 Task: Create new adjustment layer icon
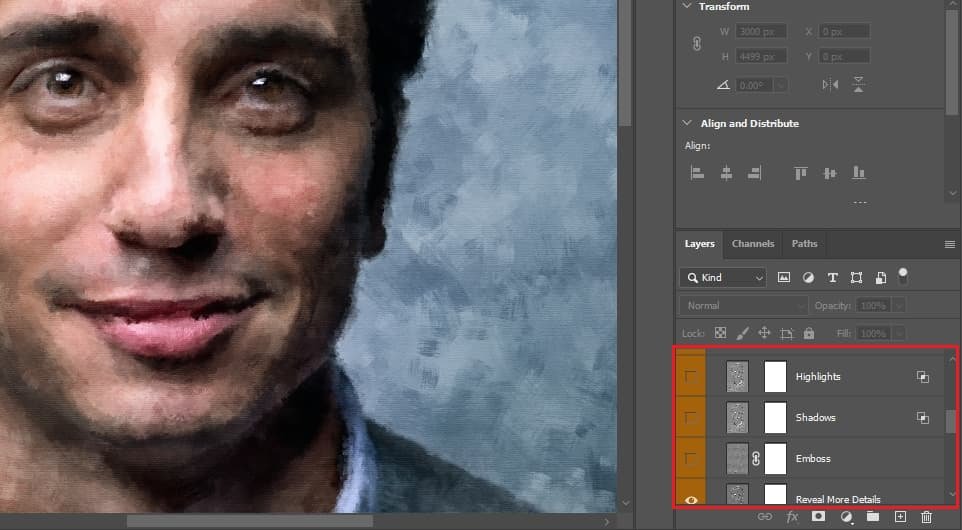[x=846, y=517]
